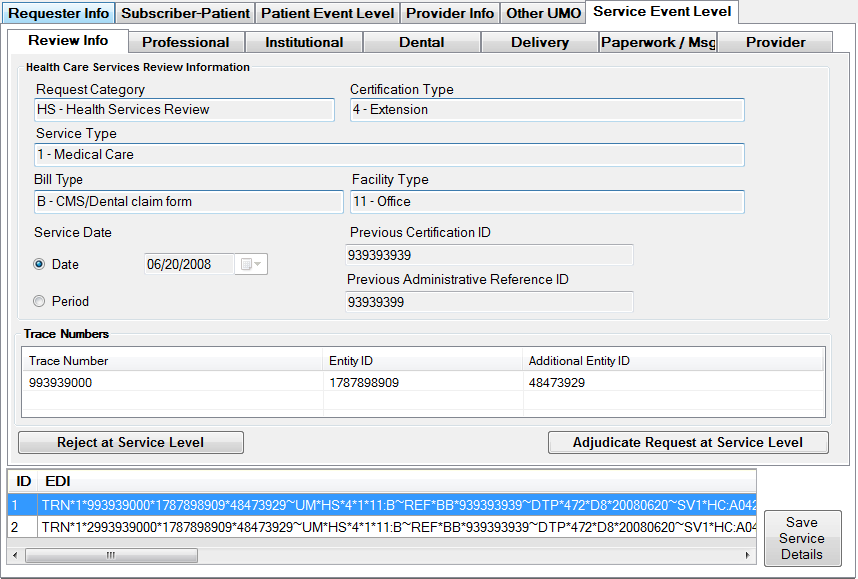The width and height of the screenshot is (858, 579).
Task: Select the Period radio button
Action: tap(40, 301)
